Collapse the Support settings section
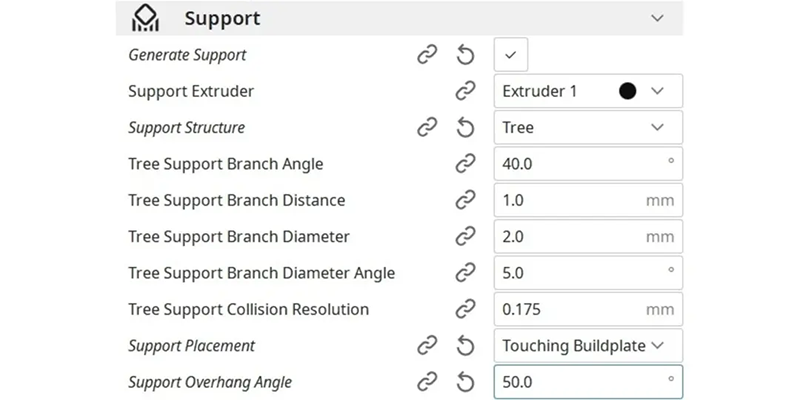Image resolution: width=800 pixels, height=400 pixels. pos(657,18)
